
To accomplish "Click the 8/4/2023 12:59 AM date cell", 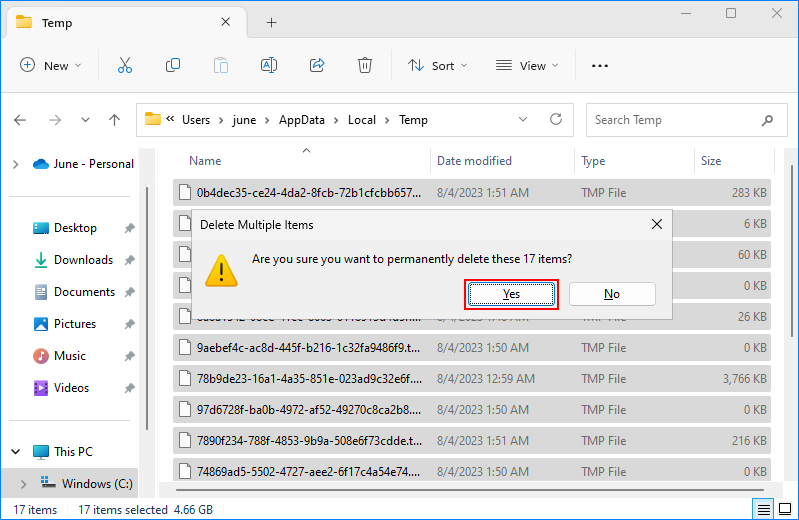I will pos(486,379).
